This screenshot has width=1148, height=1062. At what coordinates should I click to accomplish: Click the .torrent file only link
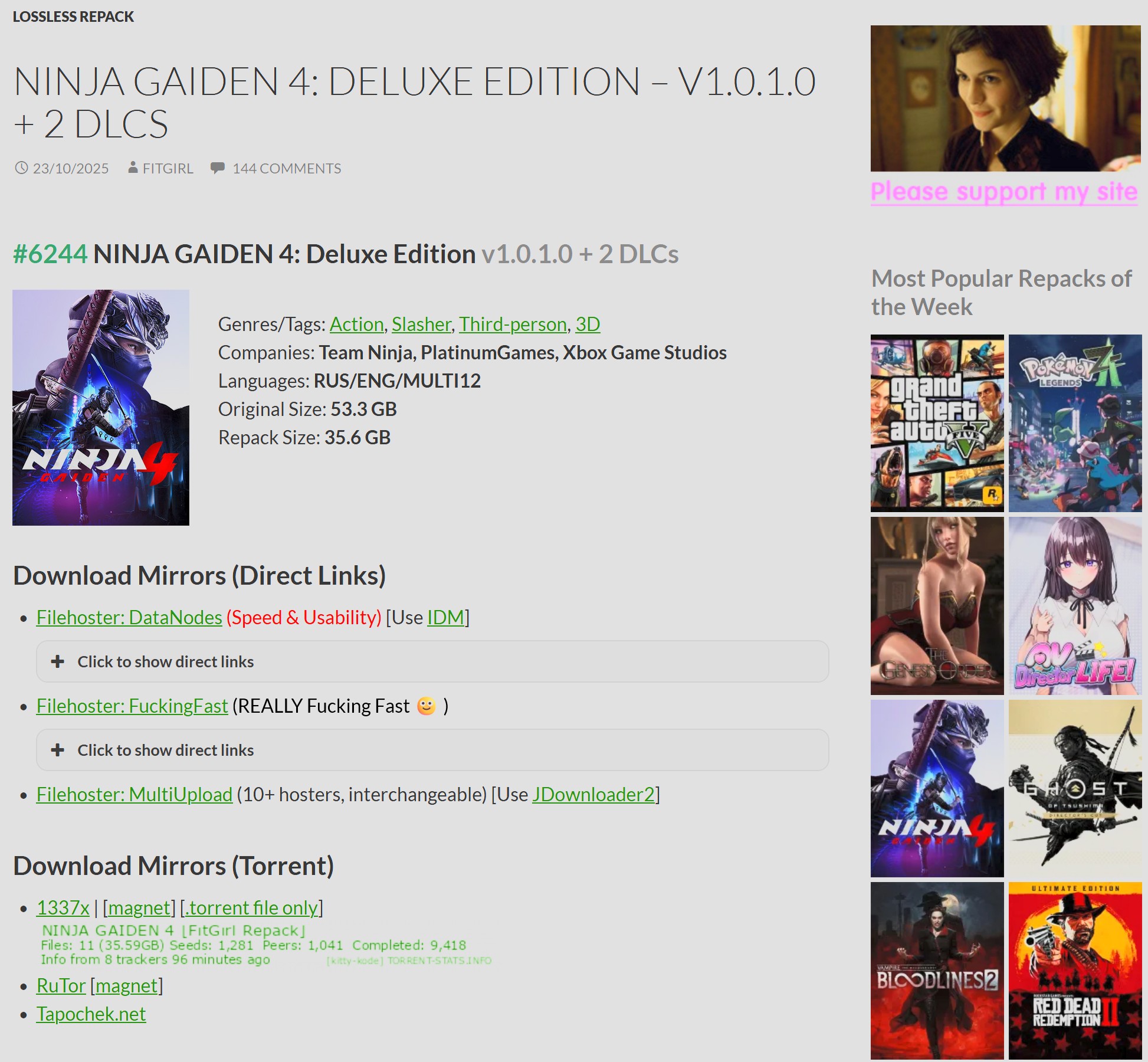tap(251, 907)
